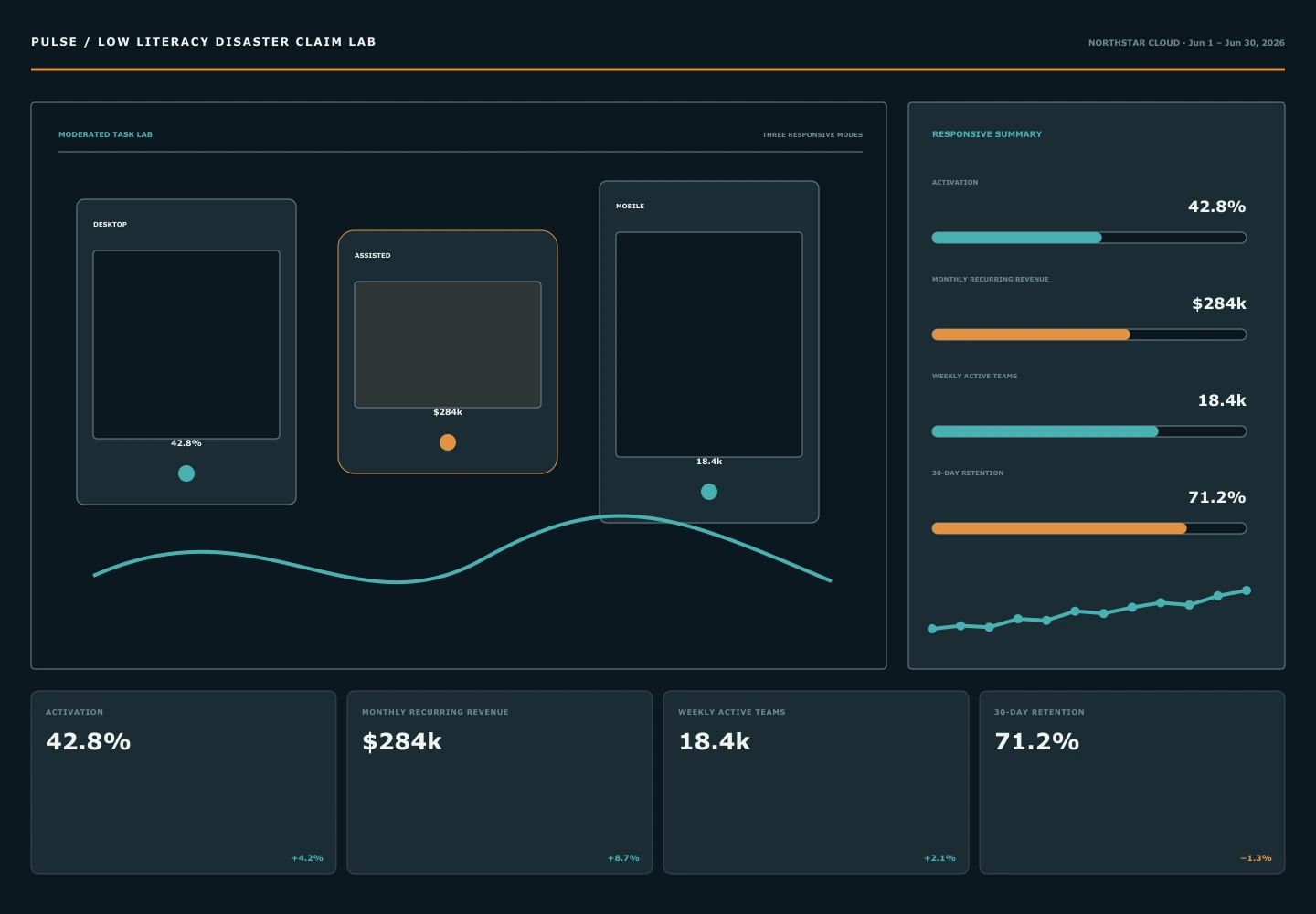Select the "ASSISTED" card label
The height and width of the screenshot is (914, 1316).
pos(373,256)
